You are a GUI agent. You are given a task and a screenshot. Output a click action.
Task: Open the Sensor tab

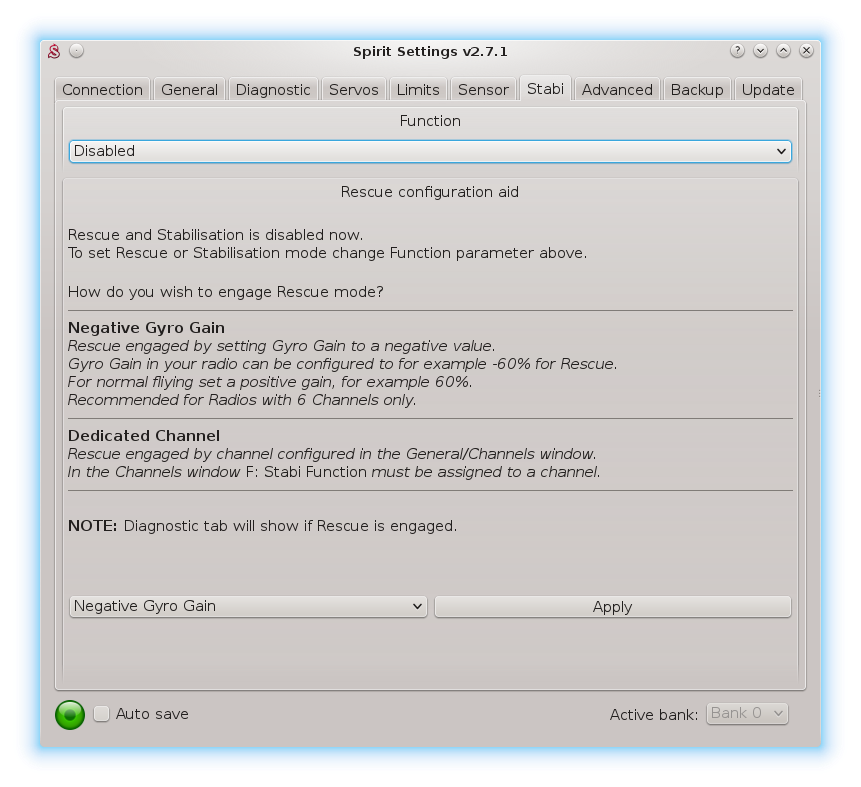483,90
